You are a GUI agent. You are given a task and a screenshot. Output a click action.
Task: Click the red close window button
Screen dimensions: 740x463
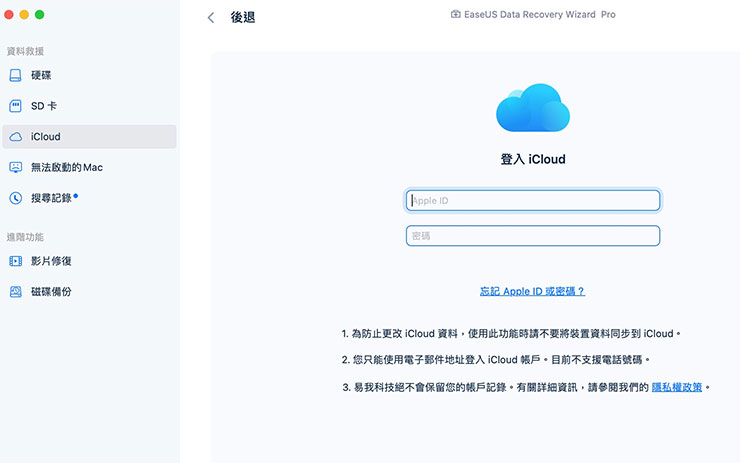8,15
